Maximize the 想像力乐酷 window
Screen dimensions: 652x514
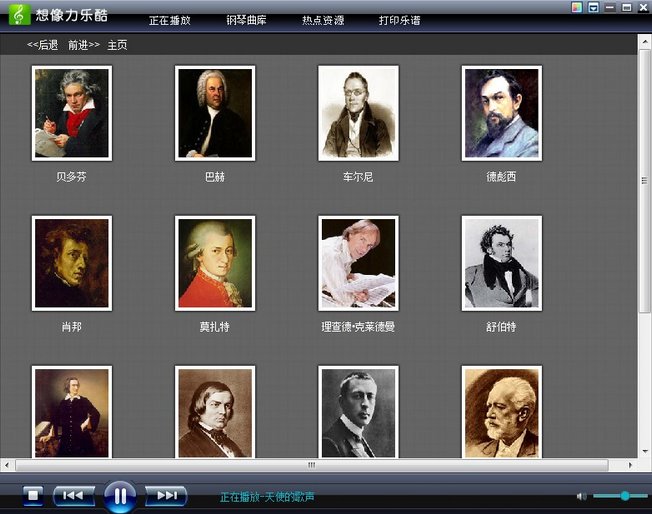coord(627,7)
